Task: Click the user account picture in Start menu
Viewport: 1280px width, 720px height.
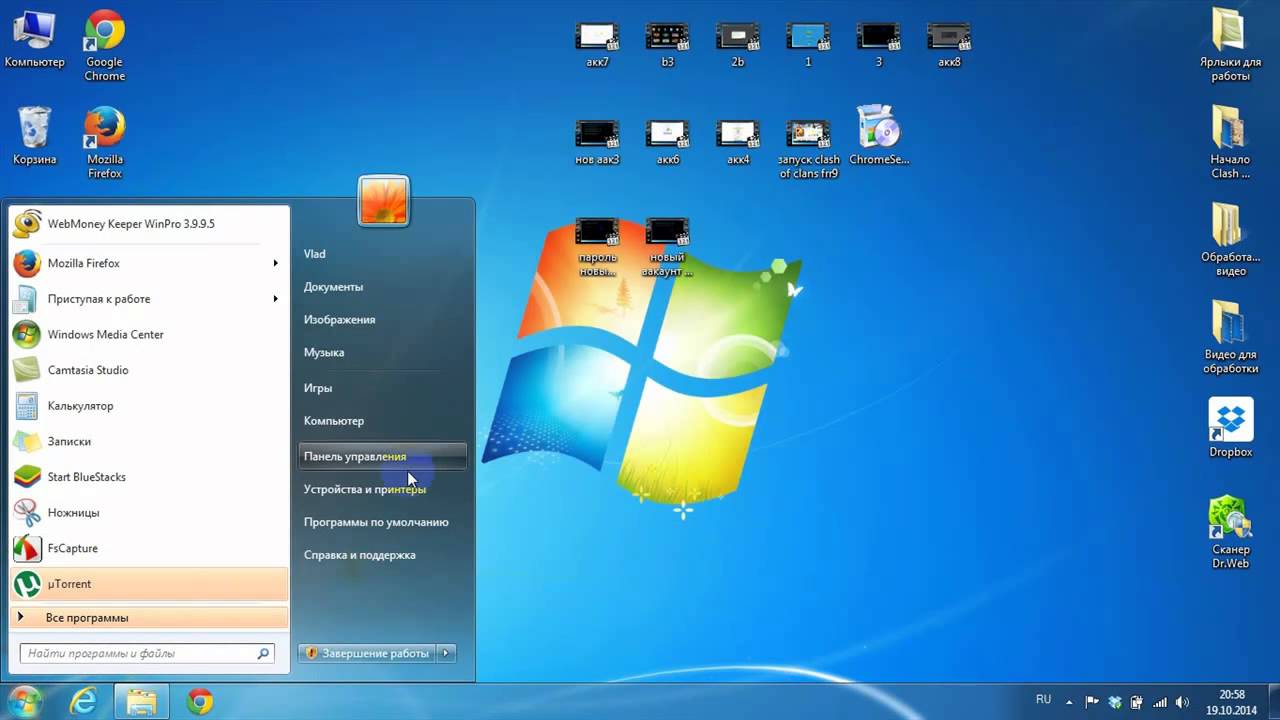Action: (x=383, y=201)
